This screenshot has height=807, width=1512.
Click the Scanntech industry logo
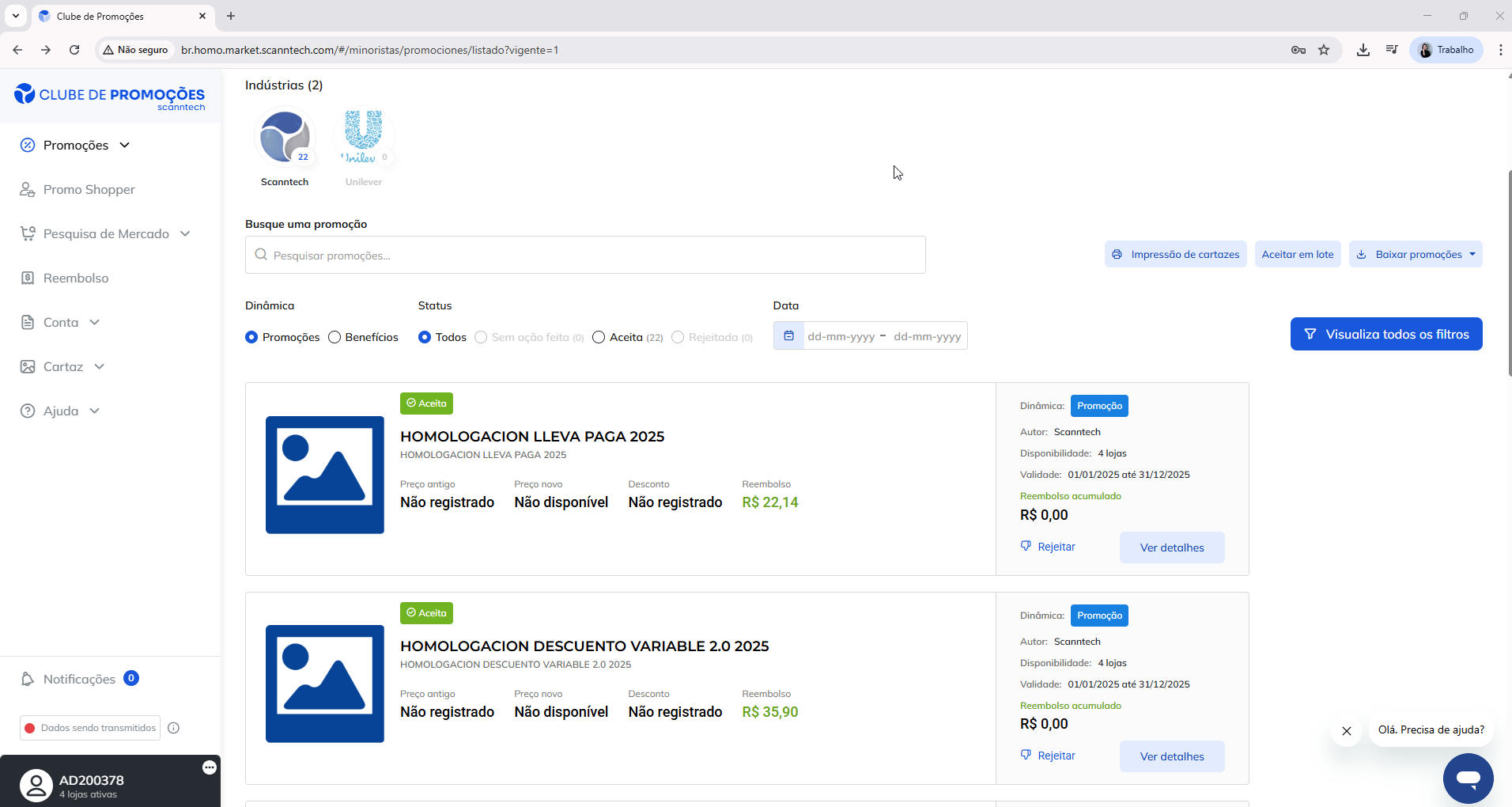[285, 137]
